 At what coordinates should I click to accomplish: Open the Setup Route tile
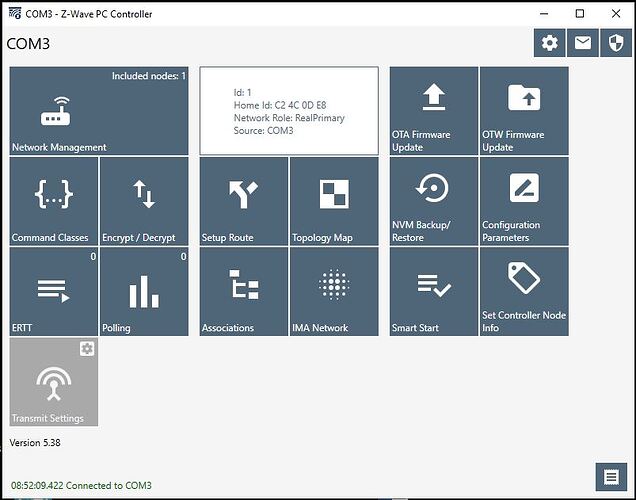point(244,201)
